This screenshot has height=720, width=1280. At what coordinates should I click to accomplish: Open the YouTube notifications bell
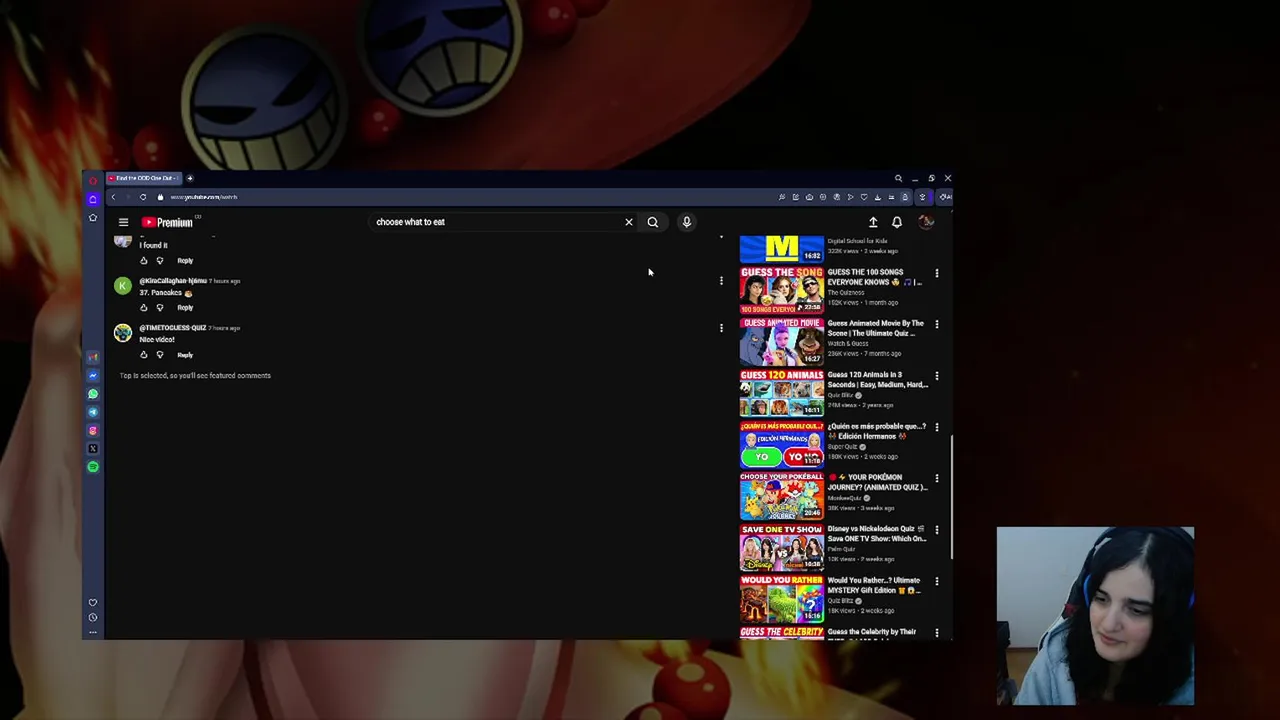(897, 222)
